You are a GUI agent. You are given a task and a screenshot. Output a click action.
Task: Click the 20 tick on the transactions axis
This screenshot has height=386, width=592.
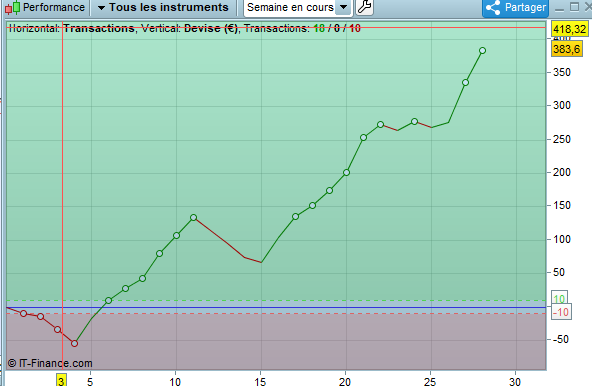[344, 381]
